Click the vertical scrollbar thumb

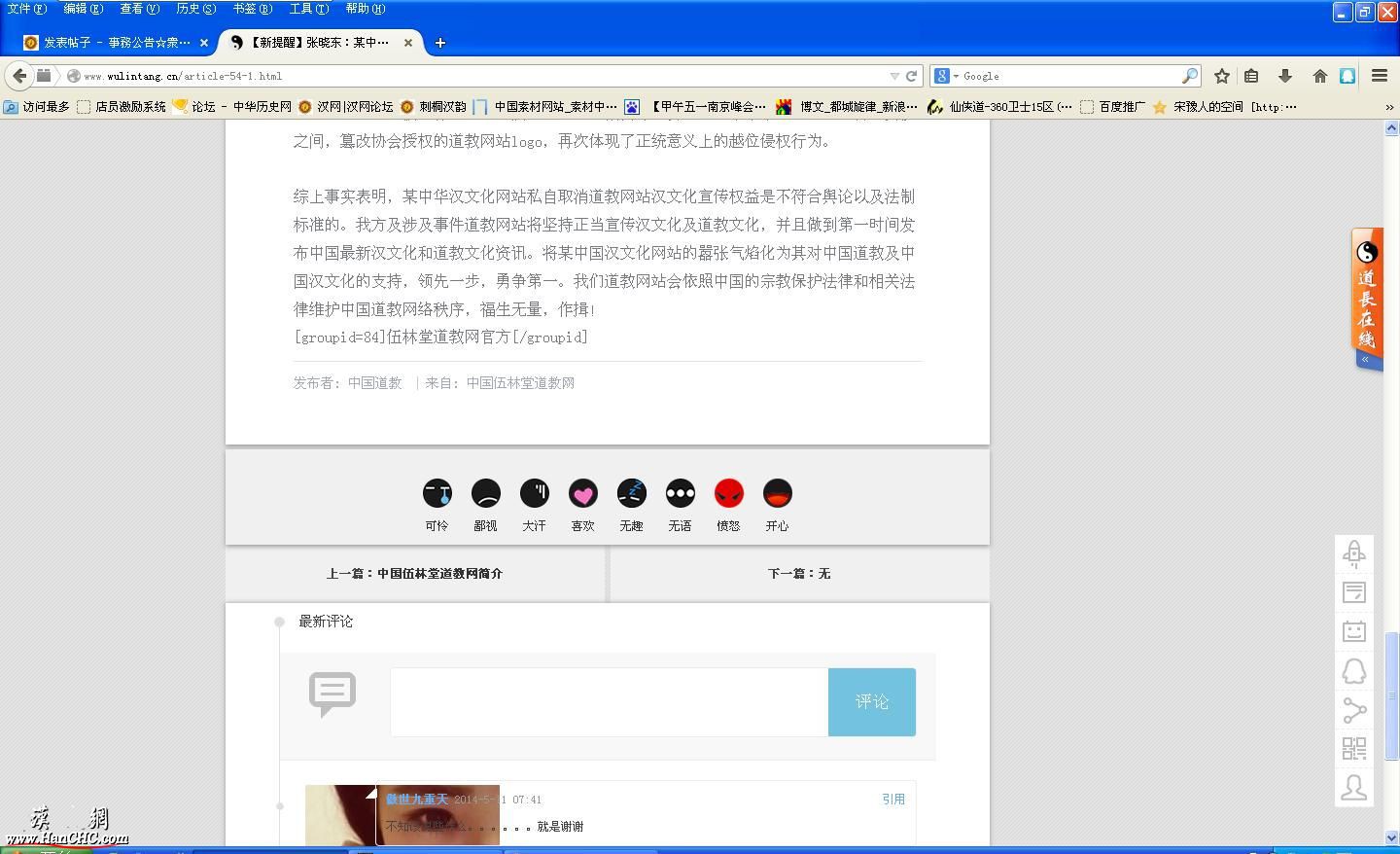click(1391, 695)
